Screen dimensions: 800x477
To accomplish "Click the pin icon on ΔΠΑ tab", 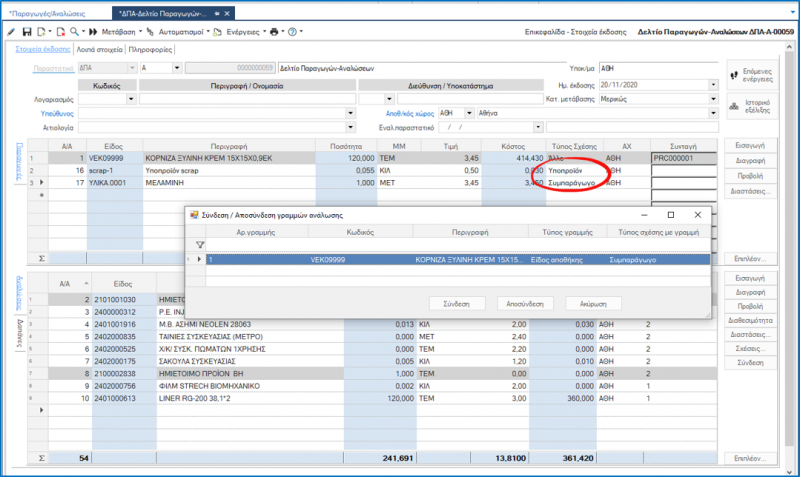I will point(217,14).
